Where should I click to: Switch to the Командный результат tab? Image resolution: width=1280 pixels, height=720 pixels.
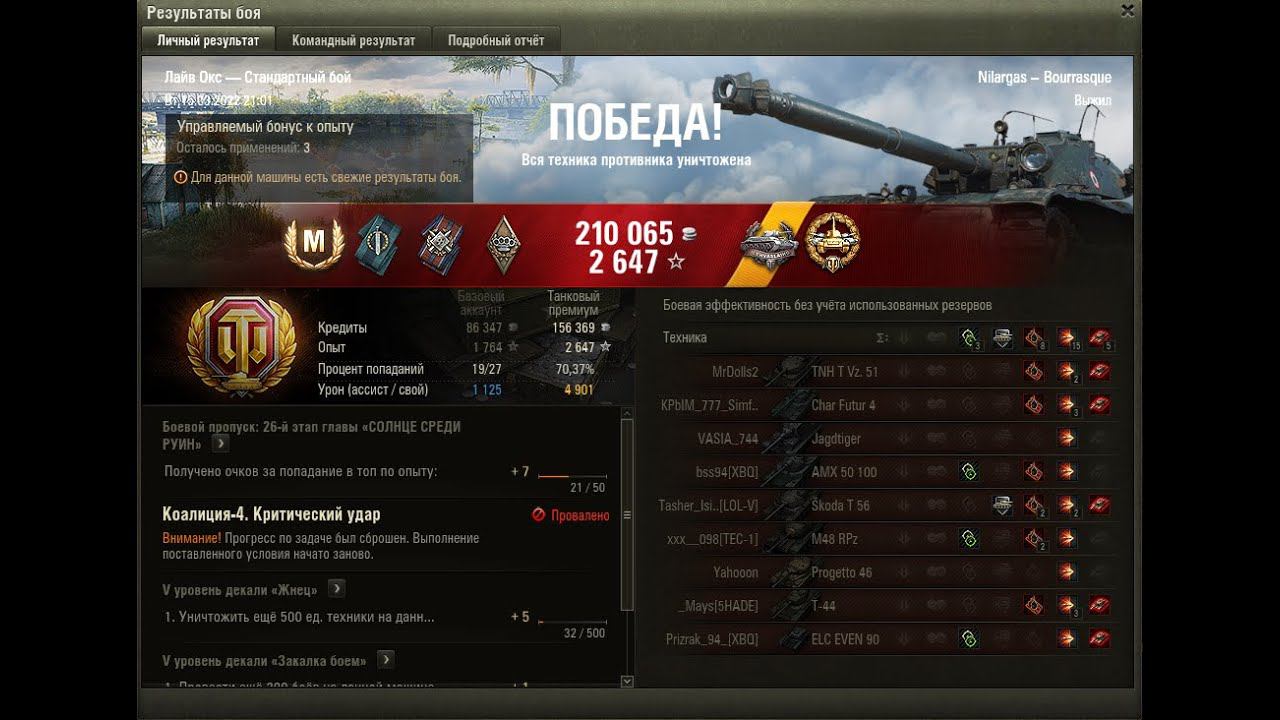pyautogui.click(x=353, y=40)
